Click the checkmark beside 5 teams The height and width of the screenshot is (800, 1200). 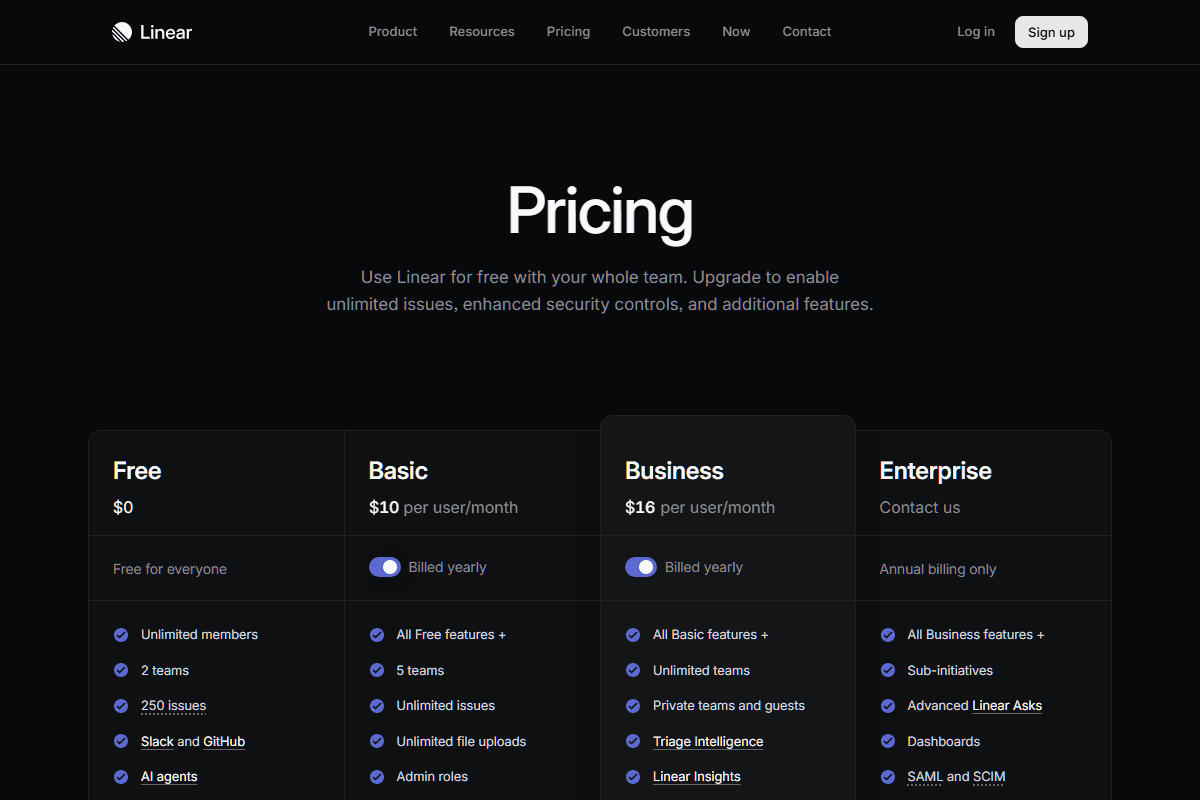pyautogui.click(x=377, y=670)
